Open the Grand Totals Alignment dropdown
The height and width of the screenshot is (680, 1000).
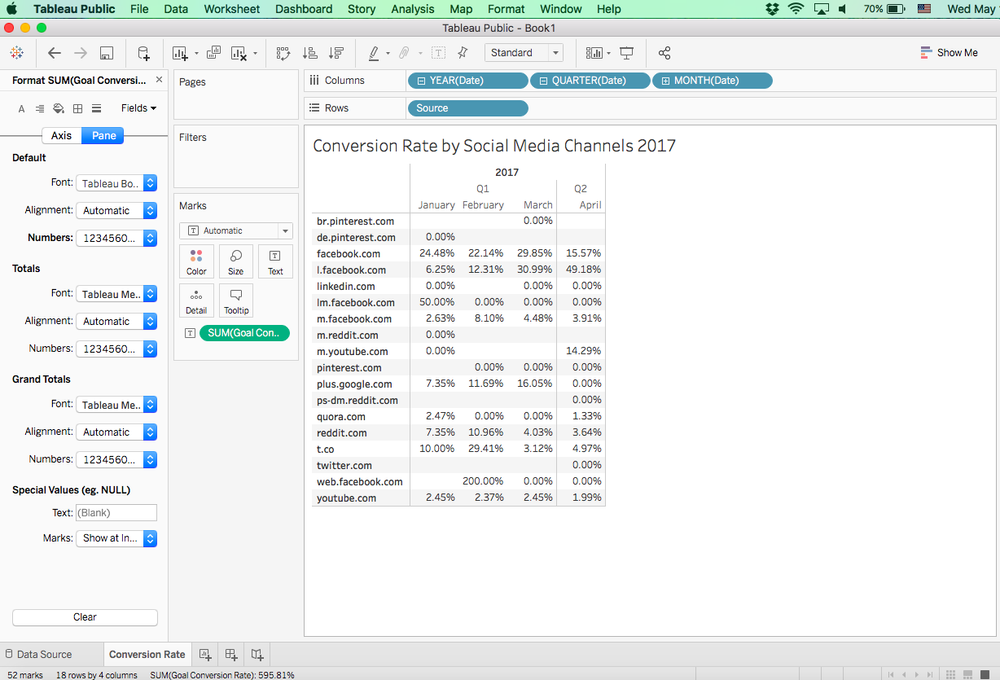point(116,432)
